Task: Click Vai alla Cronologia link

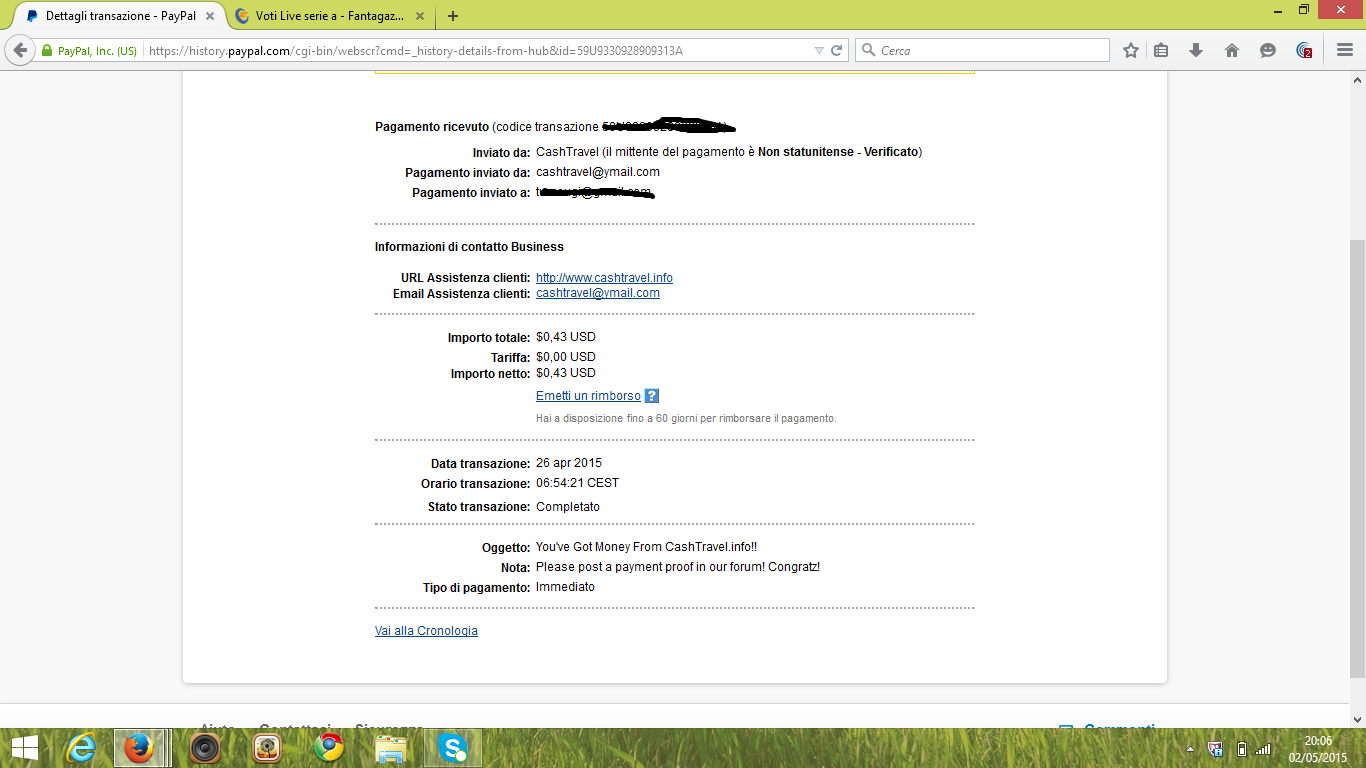Action: tap(426, 631)
